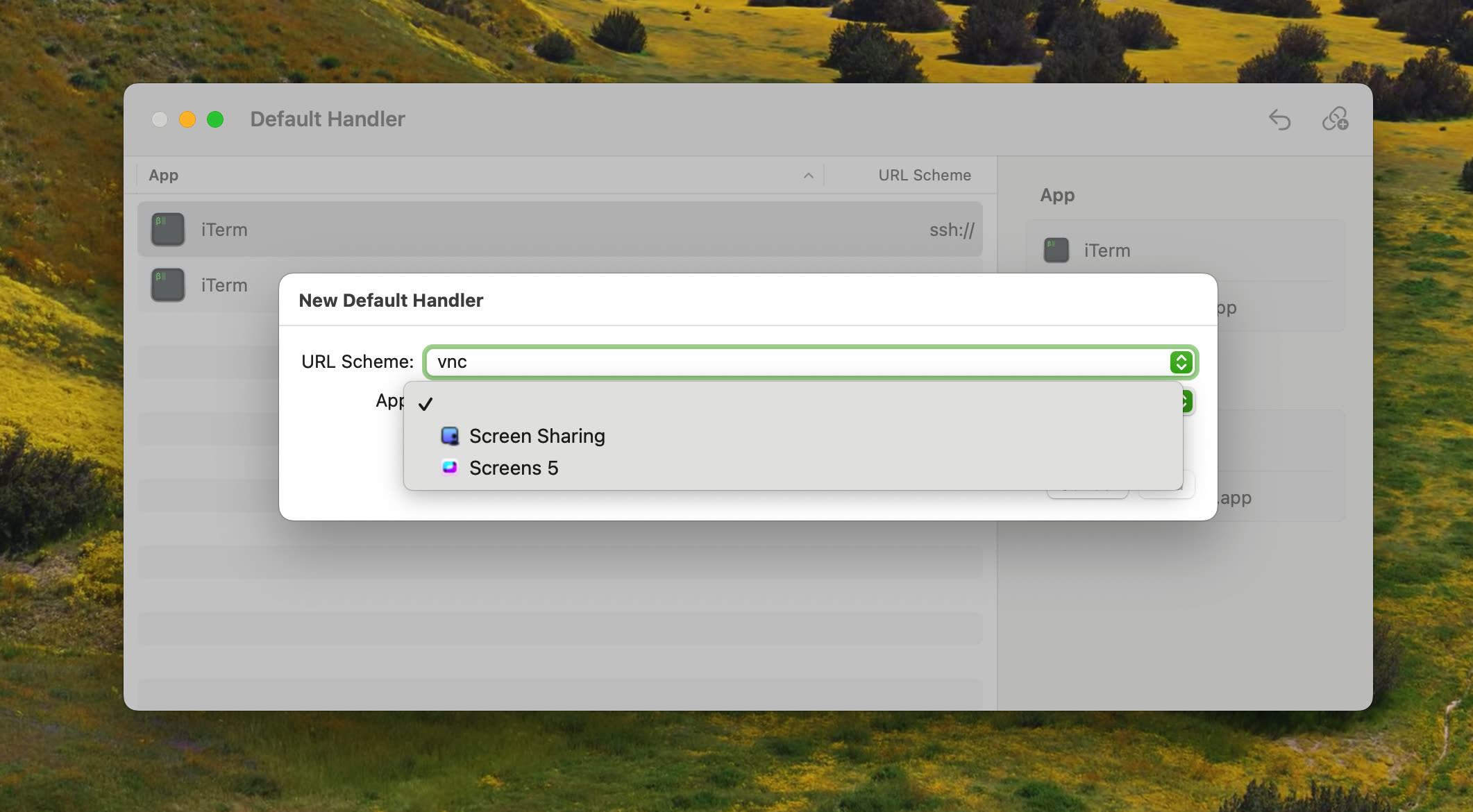Choose Screen Sharing from the app menu

[537, 436]
